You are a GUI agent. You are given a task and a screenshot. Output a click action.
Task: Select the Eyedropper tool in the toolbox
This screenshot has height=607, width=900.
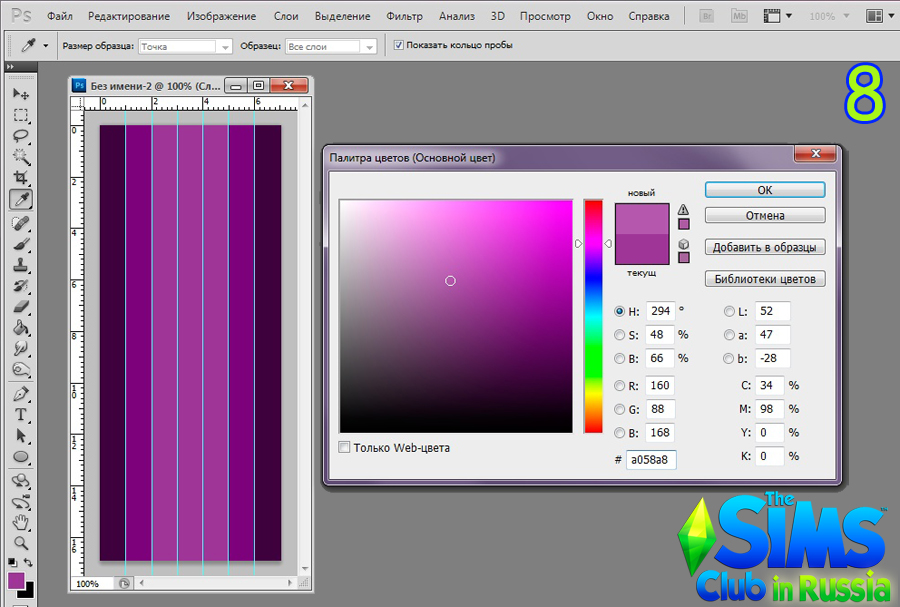pyautogui.click(x=21, y=199)
